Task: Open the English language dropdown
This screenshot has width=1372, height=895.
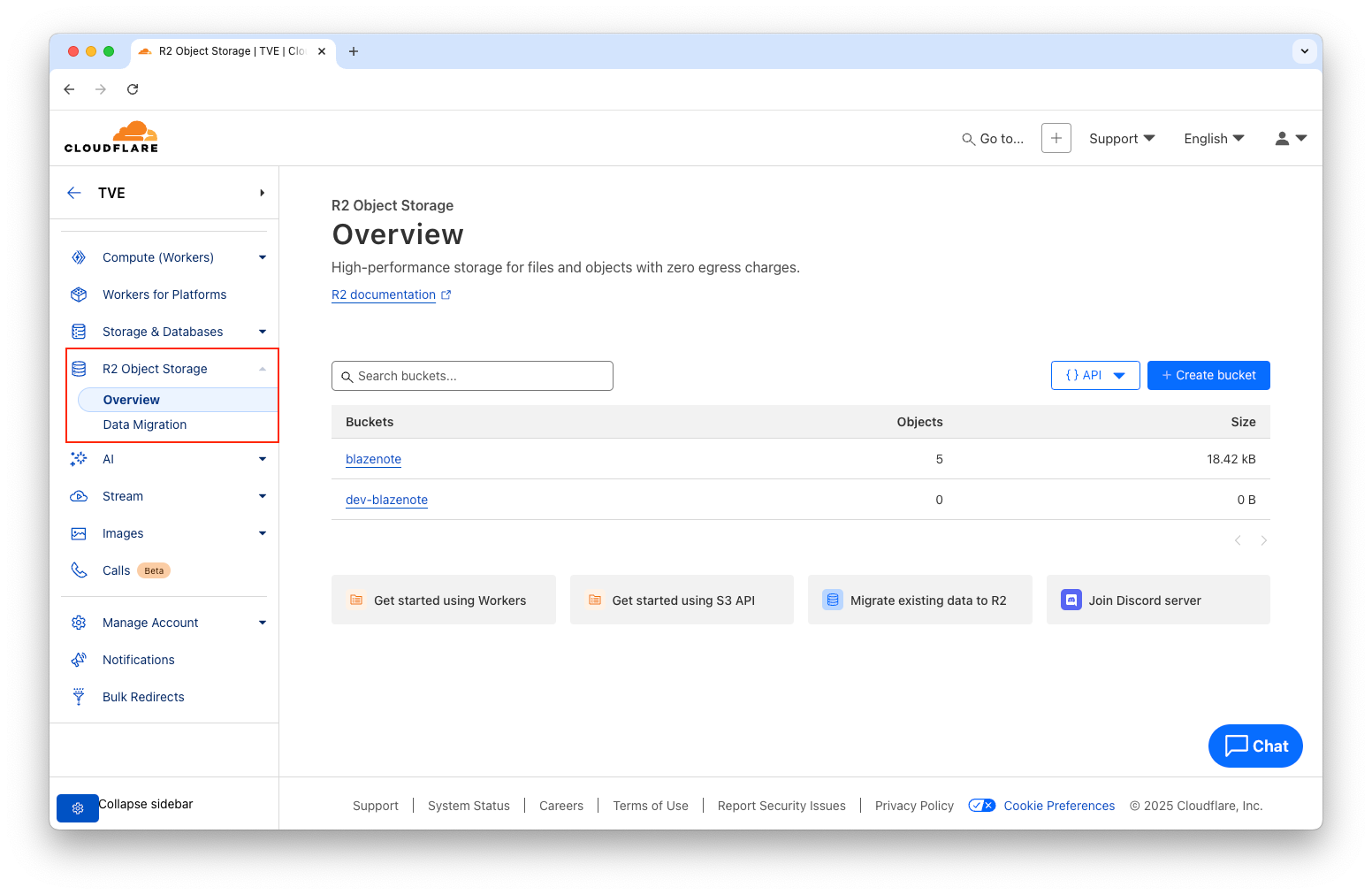Action: point(1213,139)
